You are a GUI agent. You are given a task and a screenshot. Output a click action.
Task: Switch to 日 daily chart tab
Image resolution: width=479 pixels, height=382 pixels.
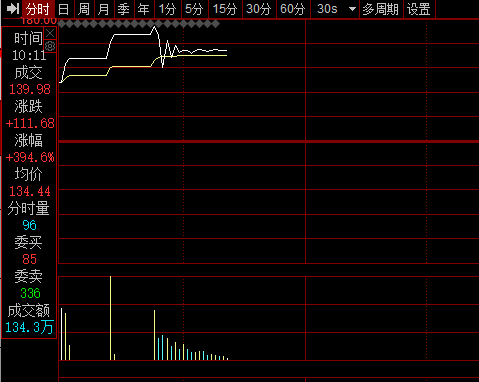pyautogui.click(x=64, y=9)
